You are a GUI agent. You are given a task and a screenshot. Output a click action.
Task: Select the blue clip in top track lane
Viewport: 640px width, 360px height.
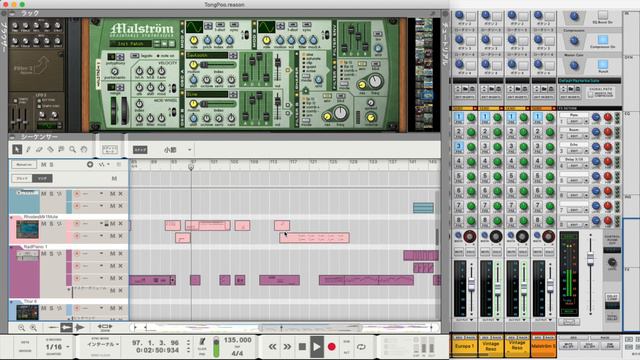tap(423, 208)
